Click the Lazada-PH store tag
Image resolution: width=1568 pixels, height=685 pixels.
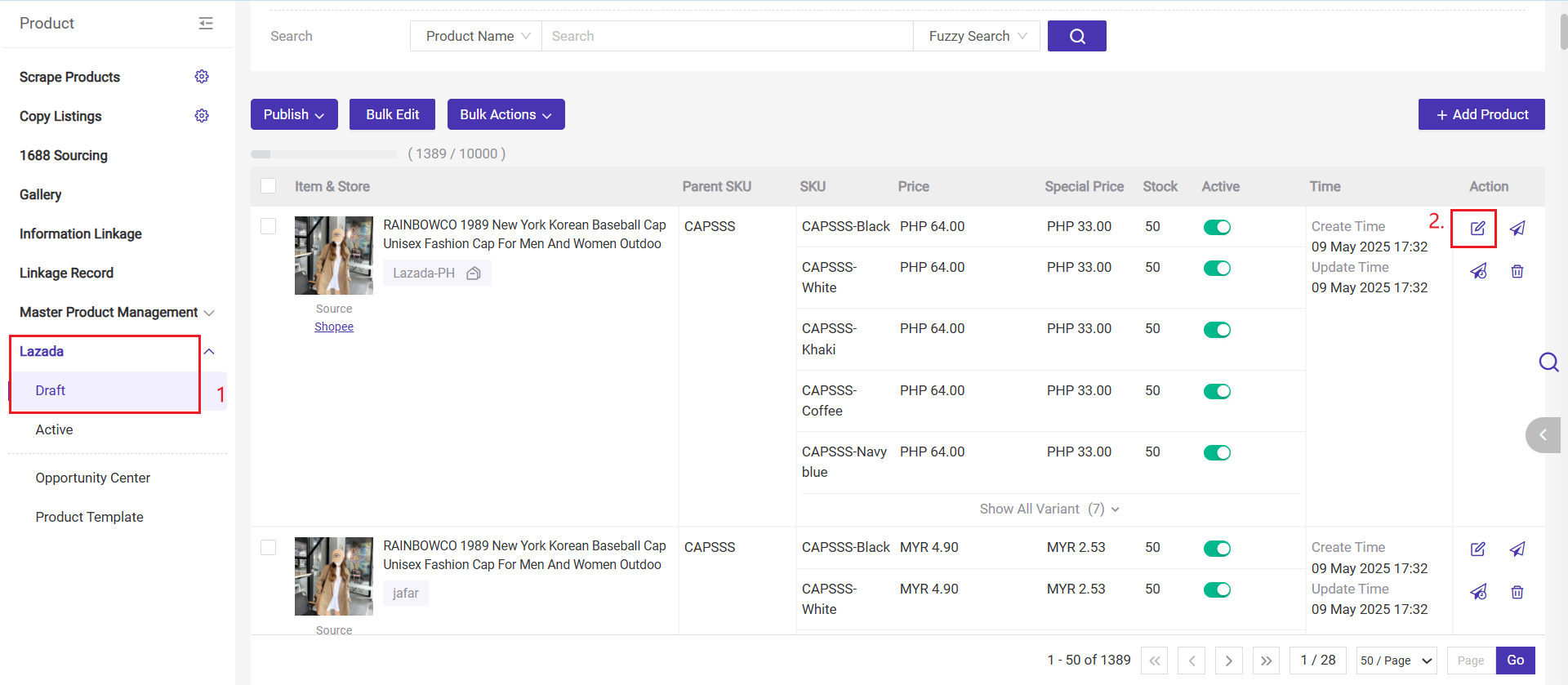437,274
